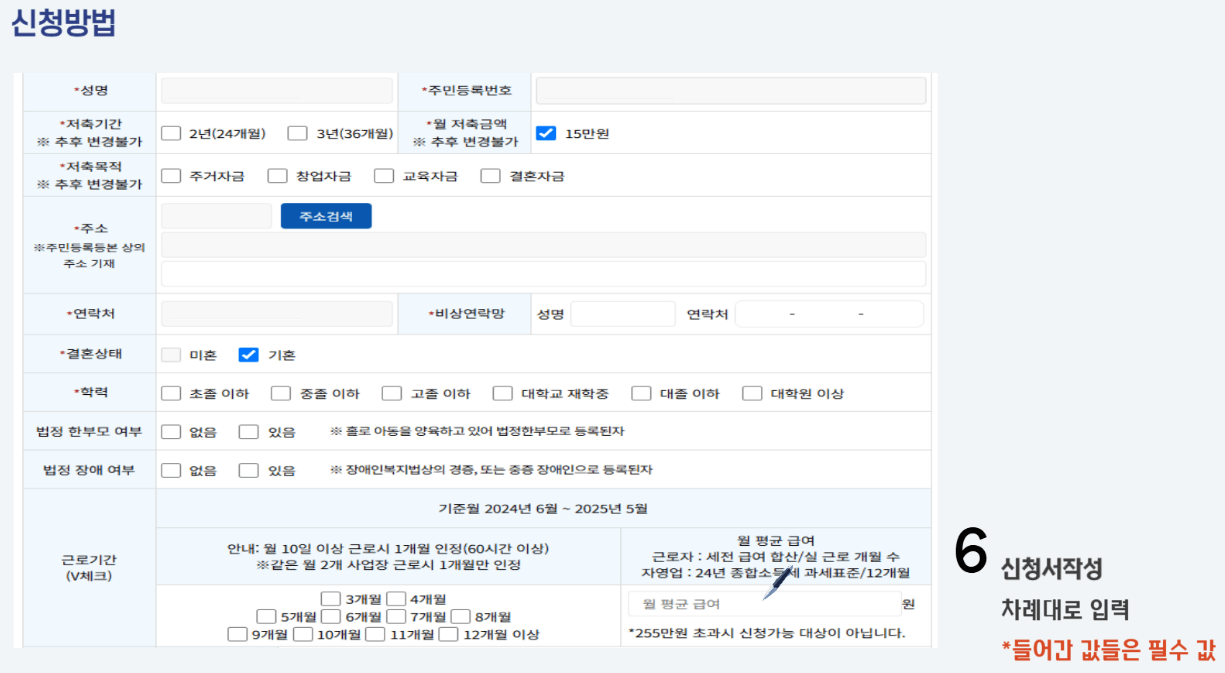Click the 주소검색 button
The image size is (1225, 673).
pyautogui.click(x=326, y=216)
